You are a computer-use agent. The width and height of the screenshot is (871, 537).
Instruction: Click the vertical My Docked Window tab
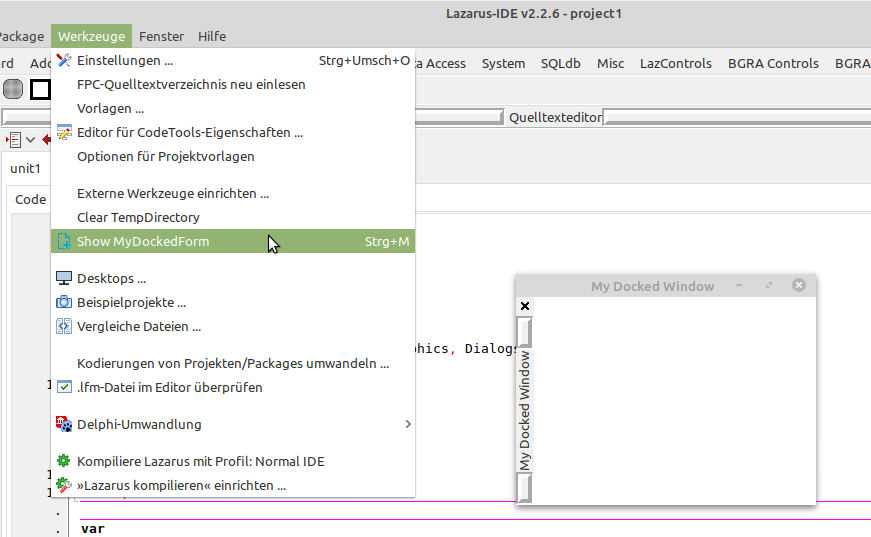524,410
